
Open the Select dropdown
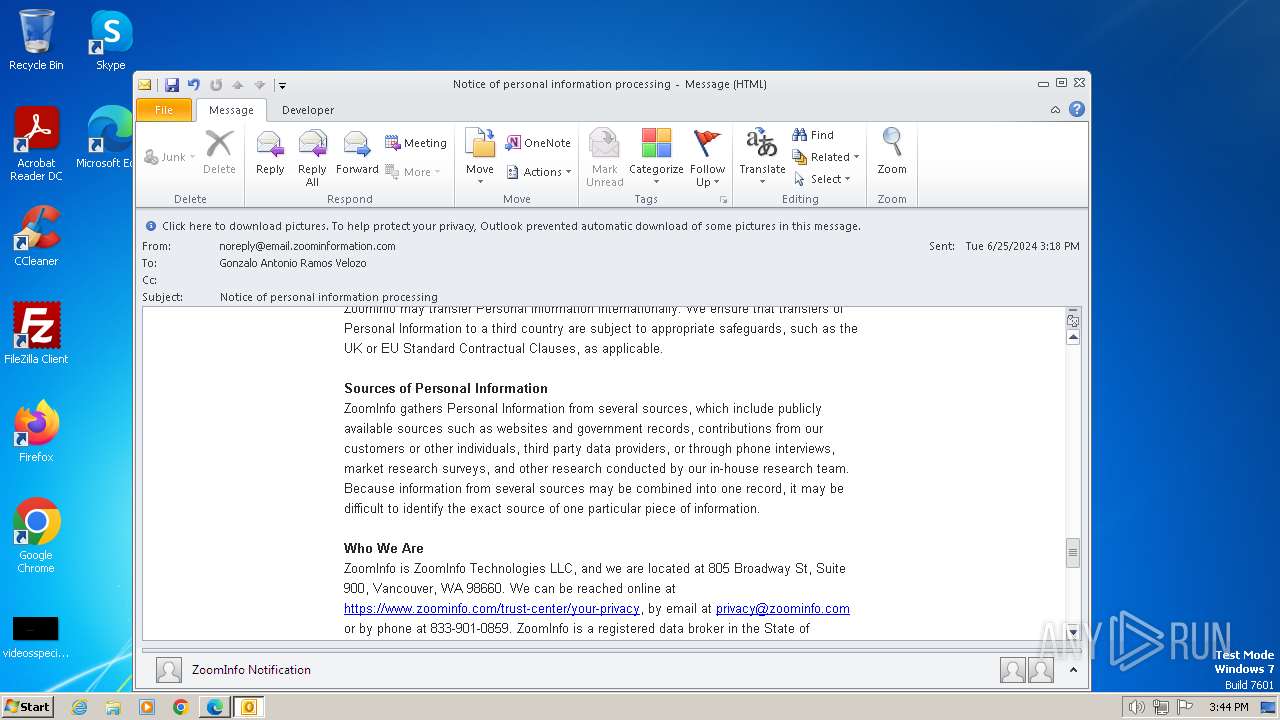tap(822, 179)
